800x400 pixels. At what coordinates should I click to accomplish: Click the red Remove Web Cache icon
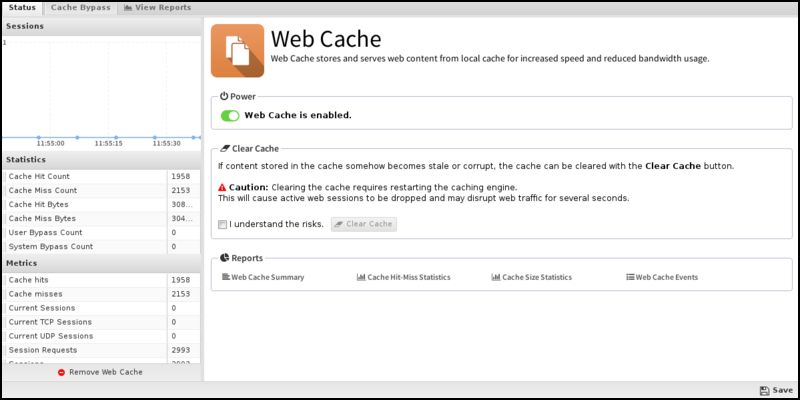click(62, 372)
